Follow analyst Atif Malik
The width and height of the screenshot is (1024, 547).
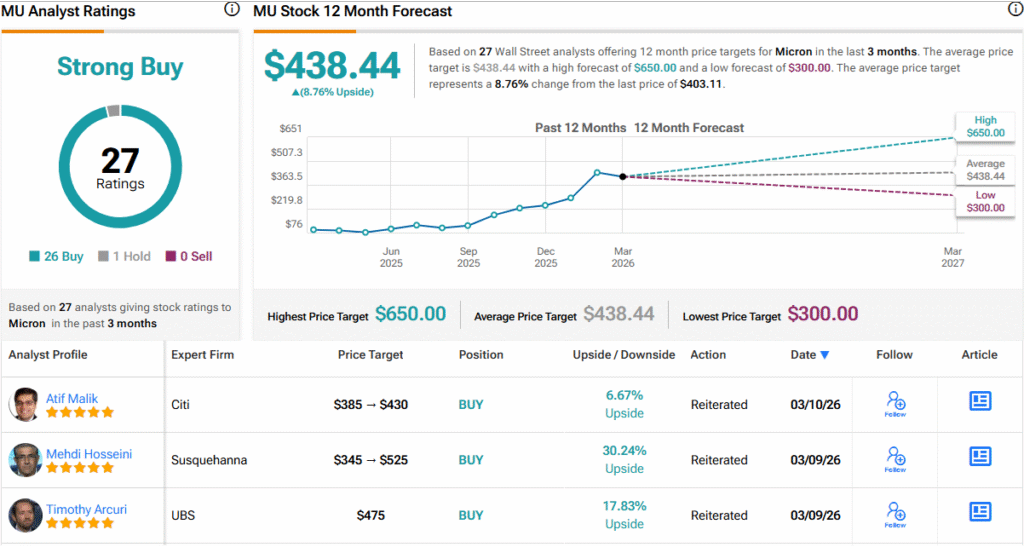[895, 404]
